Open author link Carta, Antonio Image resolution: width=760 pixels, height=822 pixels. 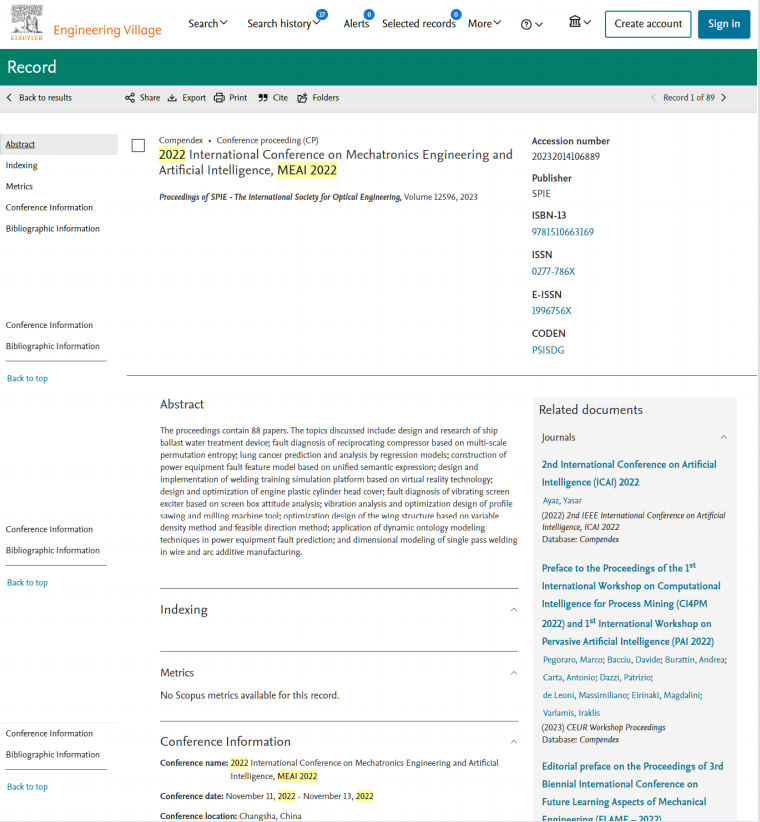(569, 677)
